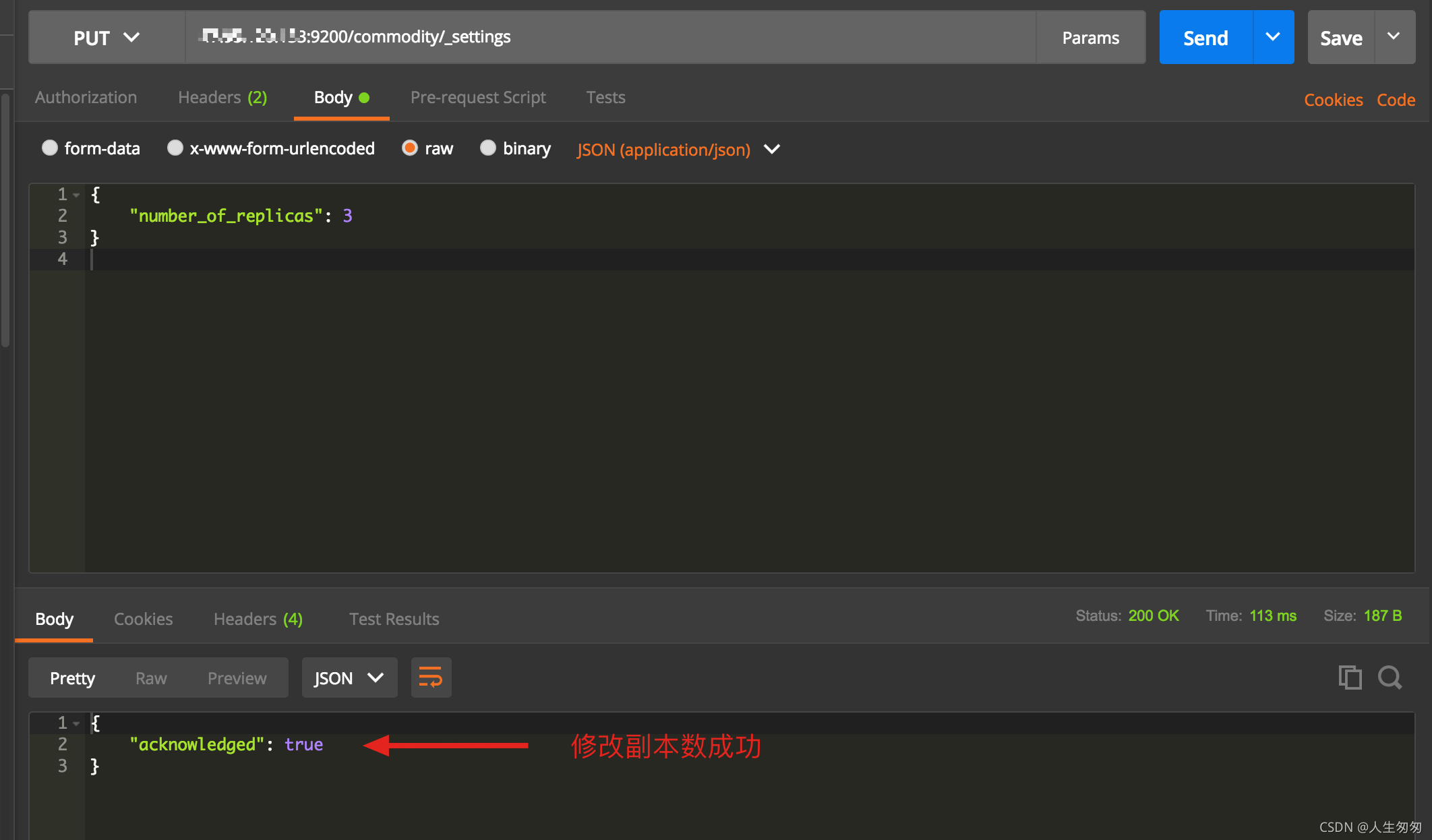Viewport: 1432px width, 840px height.
Task: Select the binary body radio button
Action: [488, 148]
